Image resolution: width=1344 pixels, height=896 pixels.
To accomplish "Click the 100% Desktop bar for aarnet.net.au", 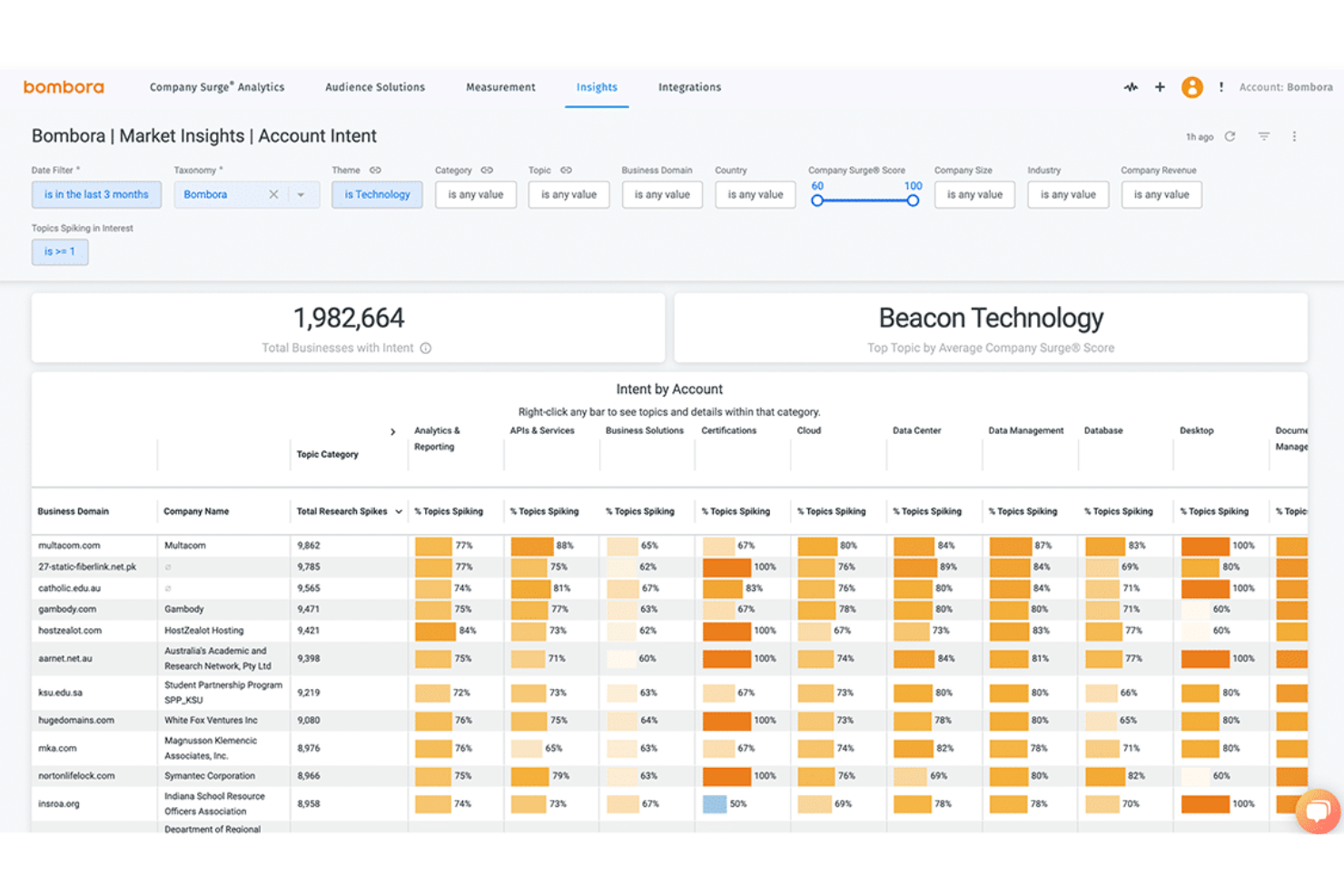I will [x=1205, y=659].
